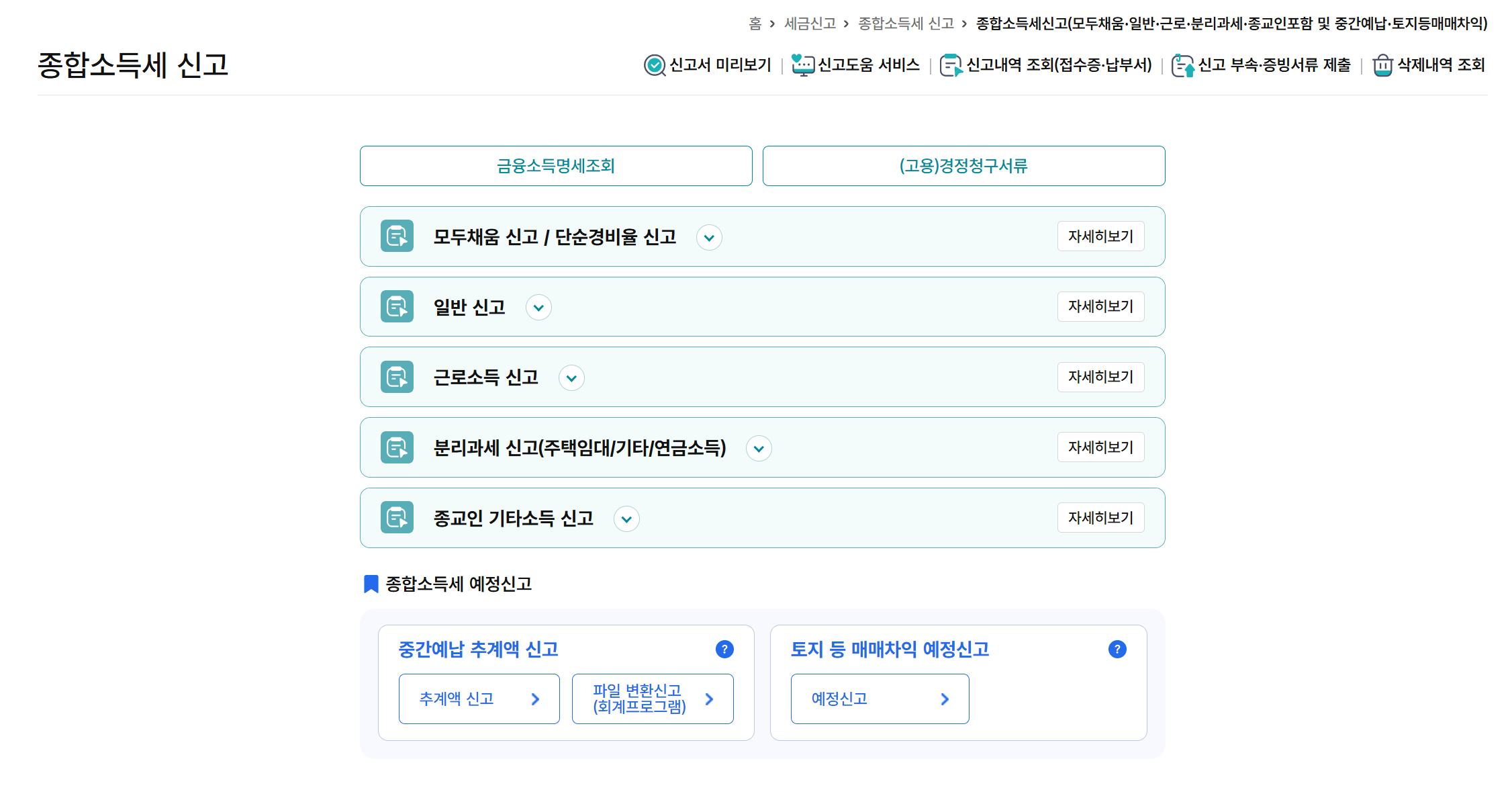This screenshot has width=1512, height=802.
Task: Expand the 모두채움 신고 / 단순경비율 신고 section
Action: tap(709, 238)
